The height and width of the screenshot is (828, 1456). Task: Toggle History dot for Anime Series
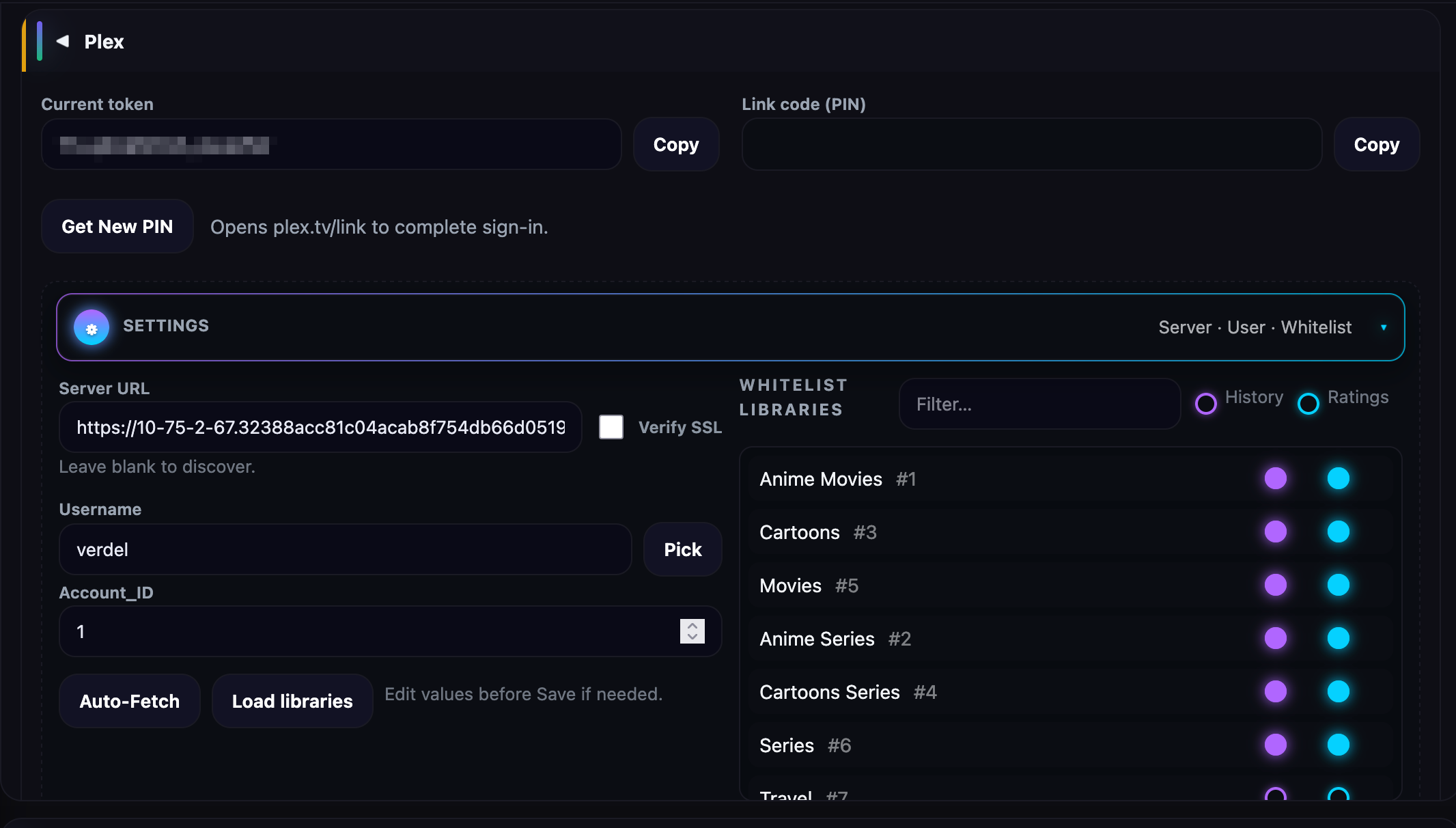[x=1275, y=638]
